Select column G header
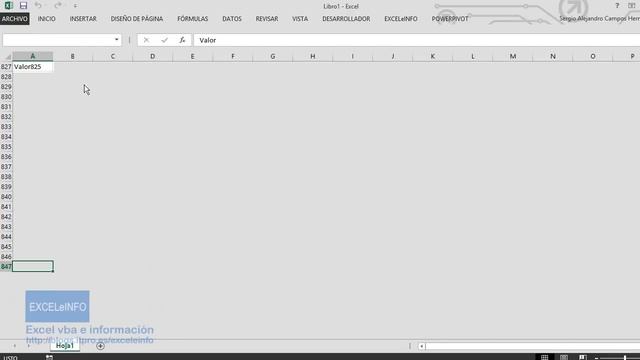640x360 pixels. point(273,56)
